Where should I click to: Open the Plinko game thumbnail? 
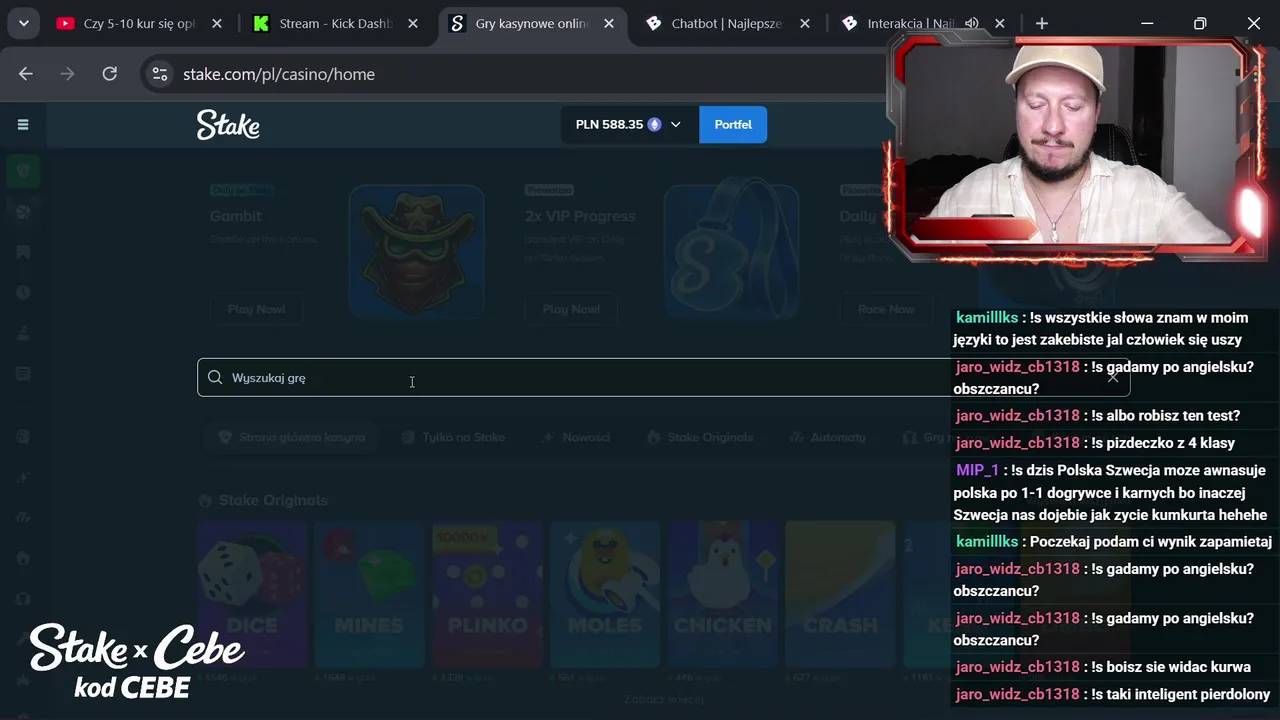tap(487, 594)
